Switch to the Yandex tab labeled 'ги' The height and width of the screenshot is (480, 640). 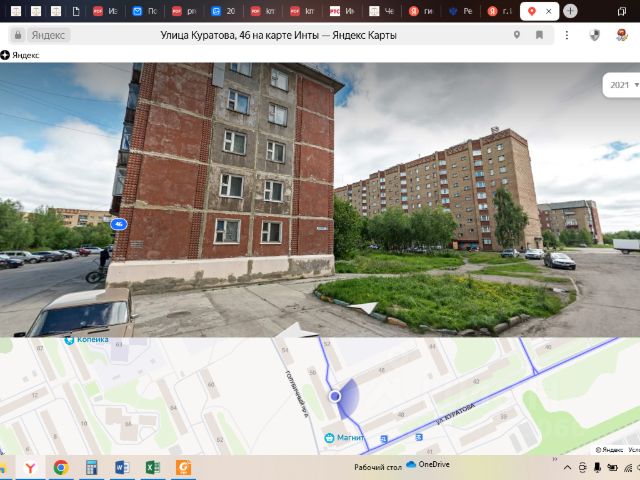tap(421, 11)
